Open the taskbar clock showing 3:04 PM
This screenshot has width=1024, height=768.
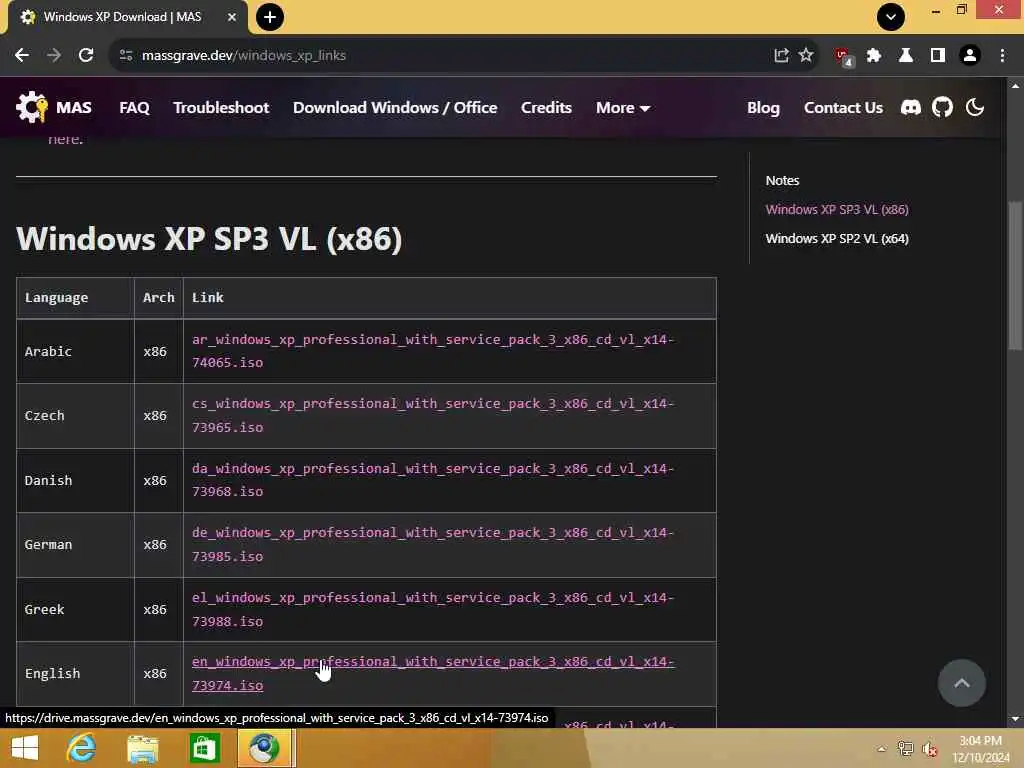tap(980, 749)
